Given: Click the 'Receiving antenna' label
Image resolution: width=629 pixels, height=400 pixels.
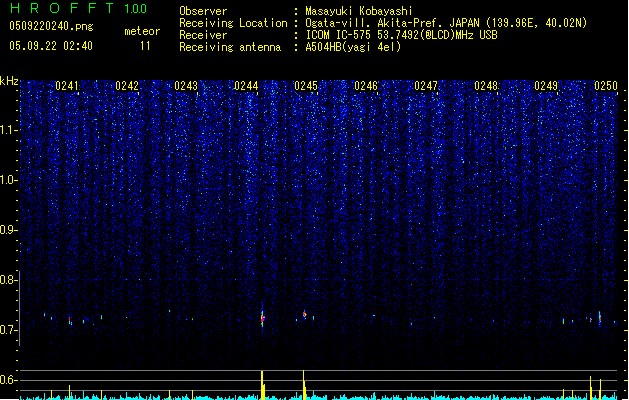Looking at the screenshot, I should point(230,47).
